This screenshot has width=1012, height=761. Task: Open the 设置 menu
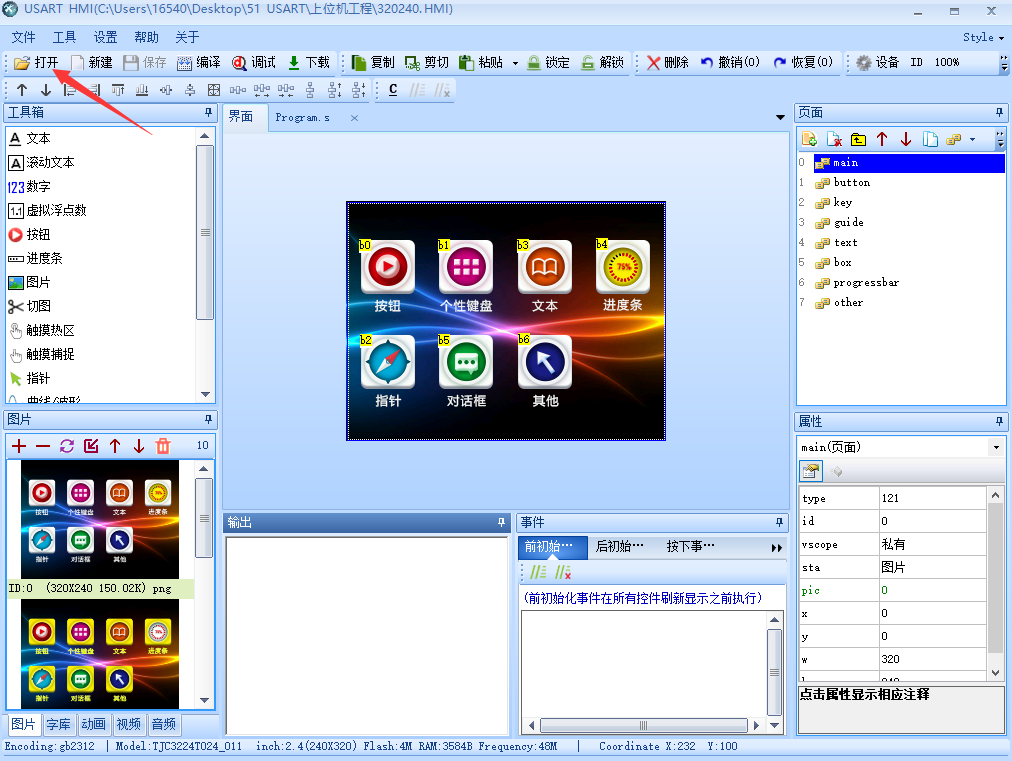106,37
